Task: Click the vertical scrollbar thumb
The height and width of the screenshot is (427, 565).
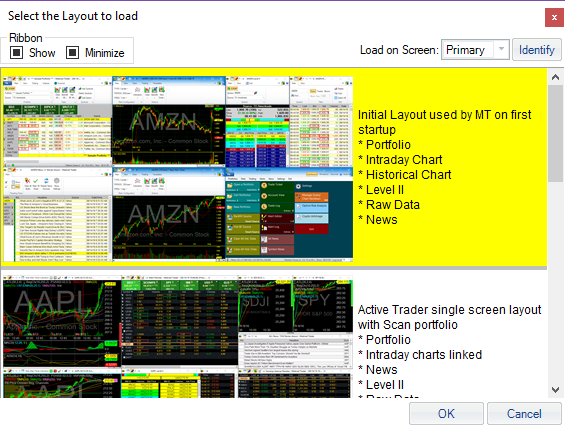Action: [555, 134]
